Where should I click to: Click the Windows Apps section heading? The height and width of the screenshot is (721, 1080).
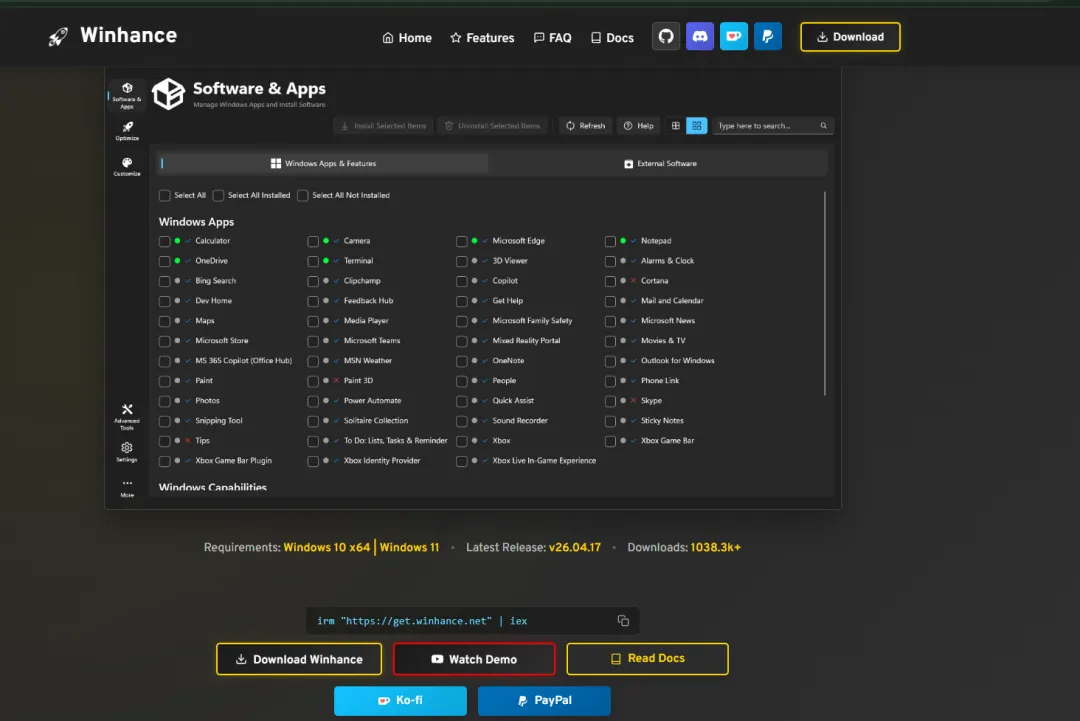click(196, 222)
